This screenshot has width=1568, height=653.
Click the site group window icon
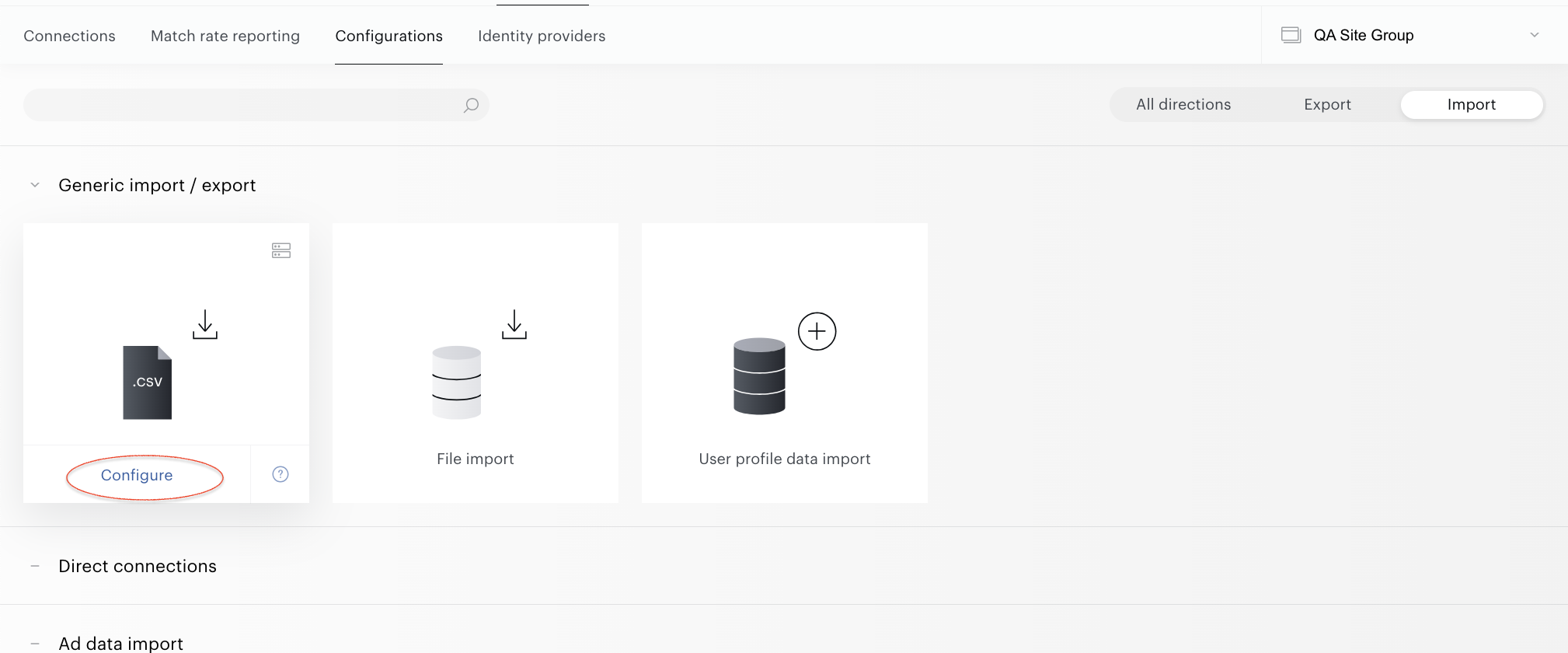(1291, 35)
